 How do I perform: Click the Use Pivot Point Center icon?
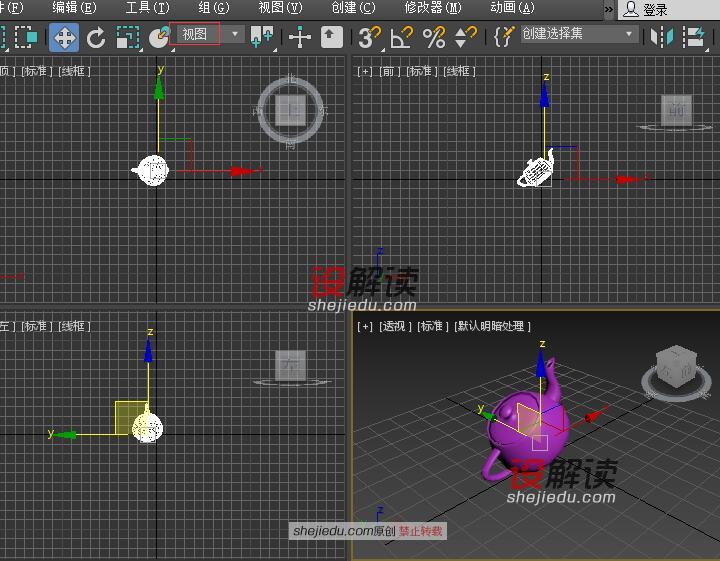pos(262,37)
